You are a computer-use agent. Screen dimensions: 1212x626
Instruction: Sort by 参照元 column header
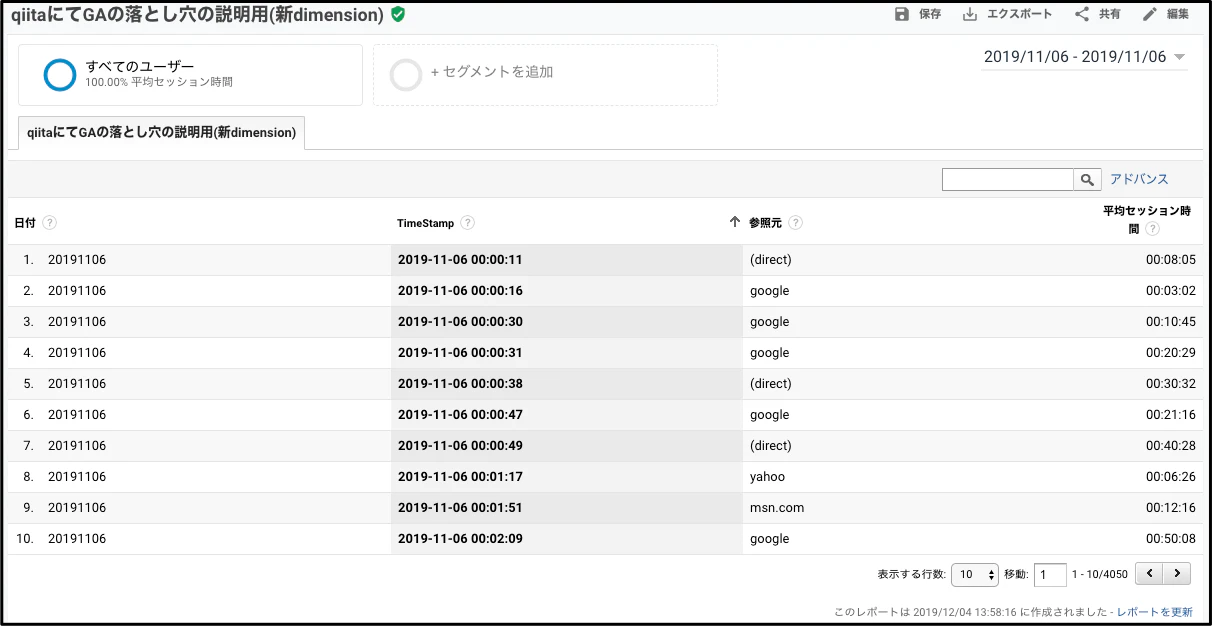coord(765,223)
